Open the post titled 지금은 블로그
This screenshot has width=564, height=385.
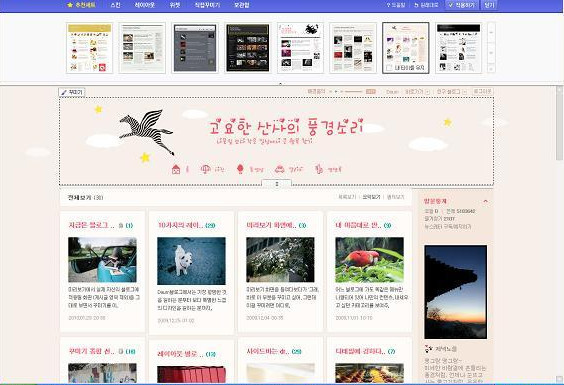(x=91, y=225)
